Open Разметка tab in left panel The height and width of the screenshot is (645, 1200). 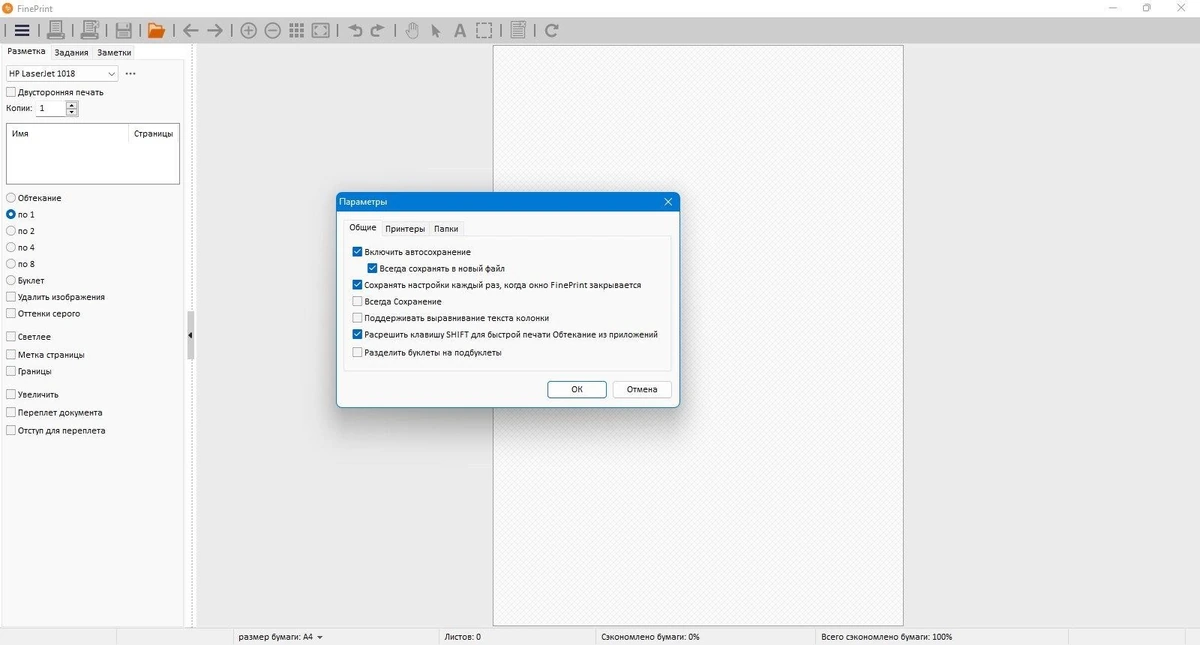pos(26,51)
